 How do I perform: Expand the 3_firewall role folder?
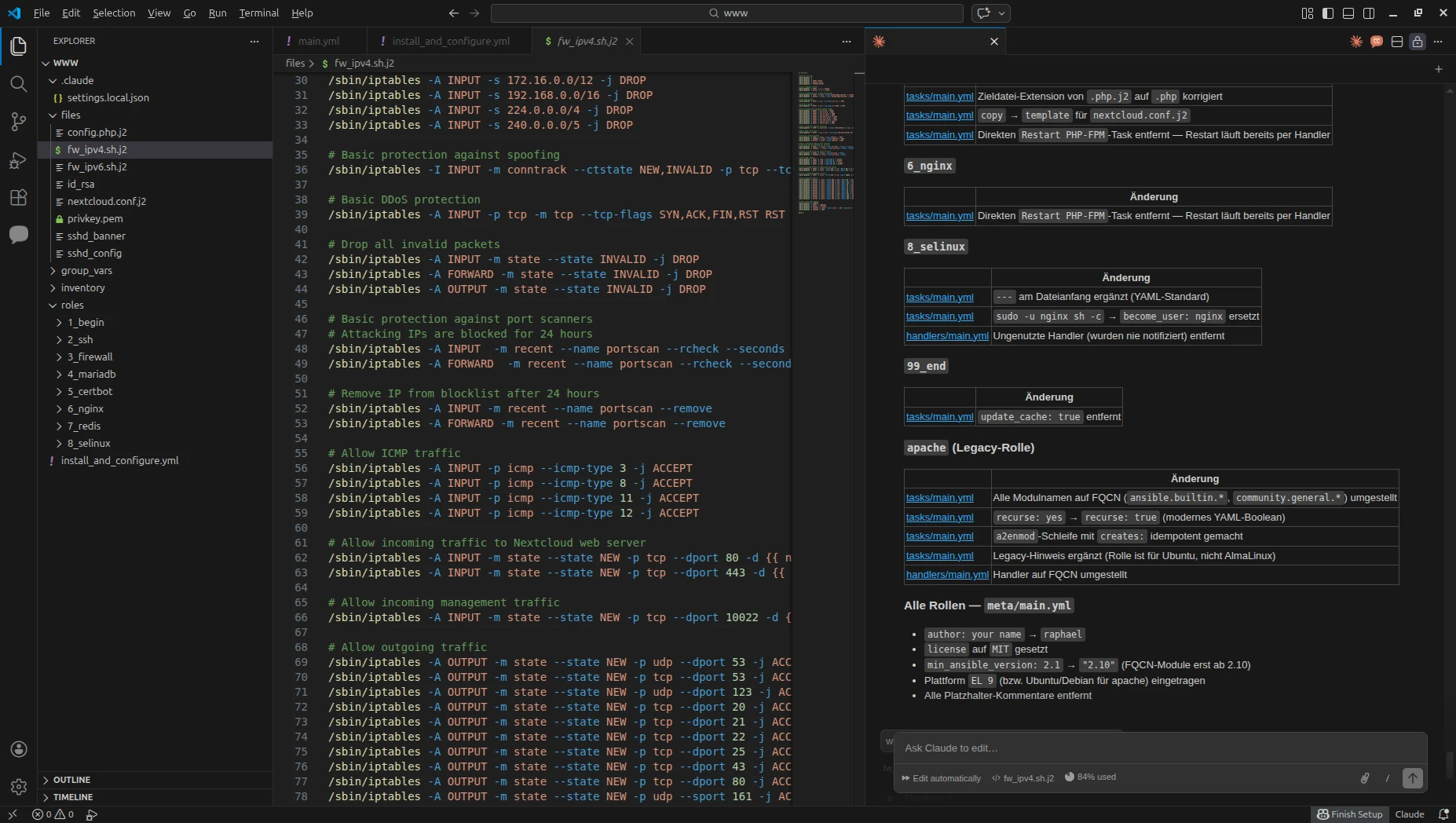pos(90,357)
